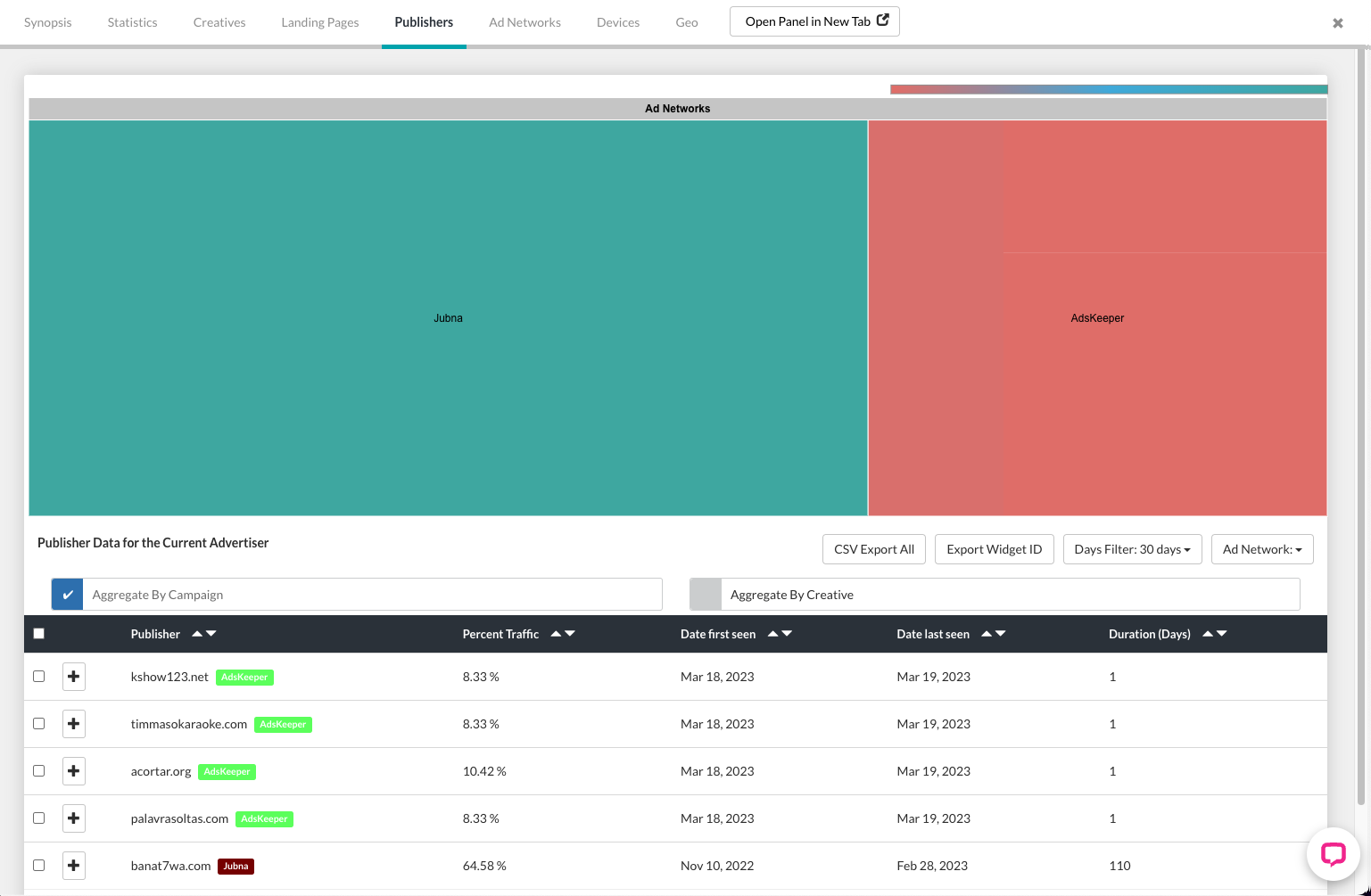The image size is (1371, 896).
Task: Sort Date first seen descending via its arrow
Action: [x=789, y=634]
